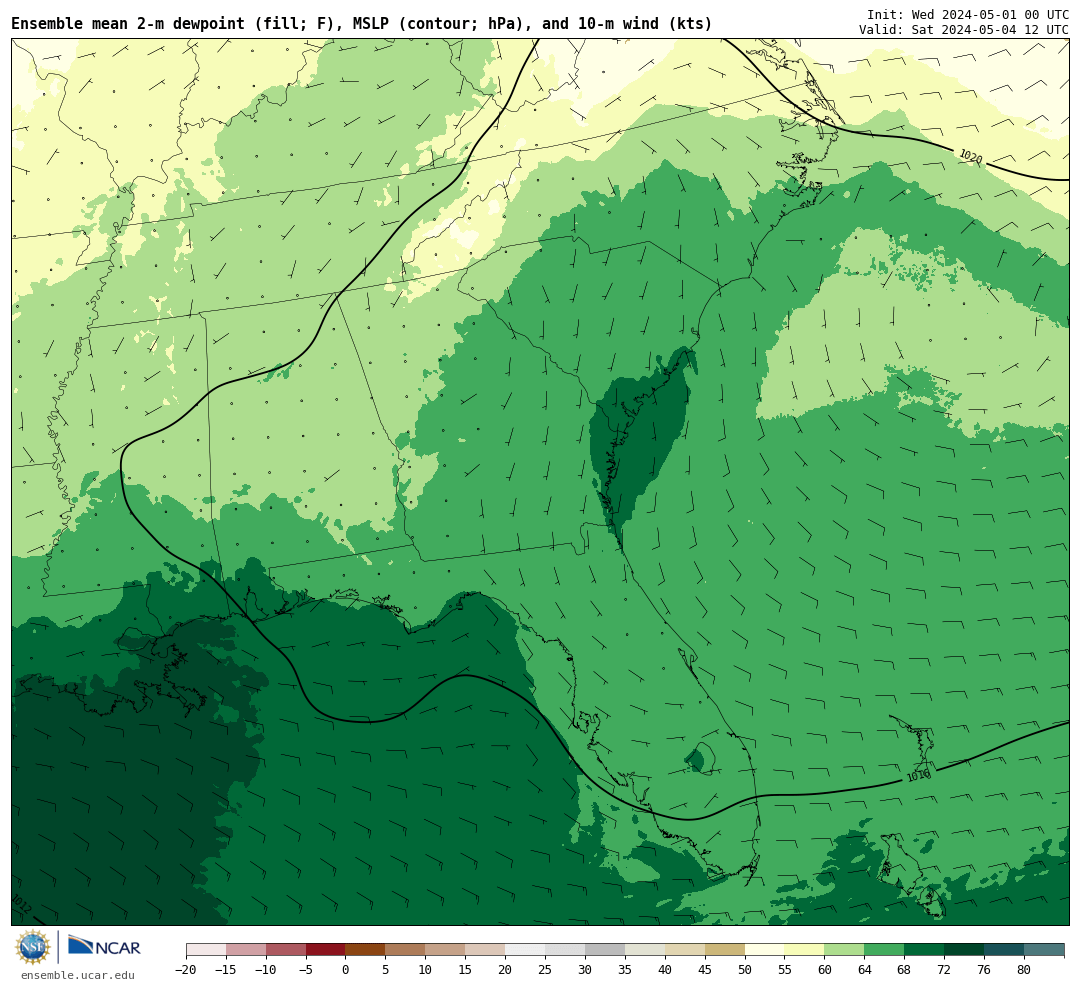1080x988 pixels.
Task: Pick the yellow swatch between 55 and 60
Action: point(804,950)
